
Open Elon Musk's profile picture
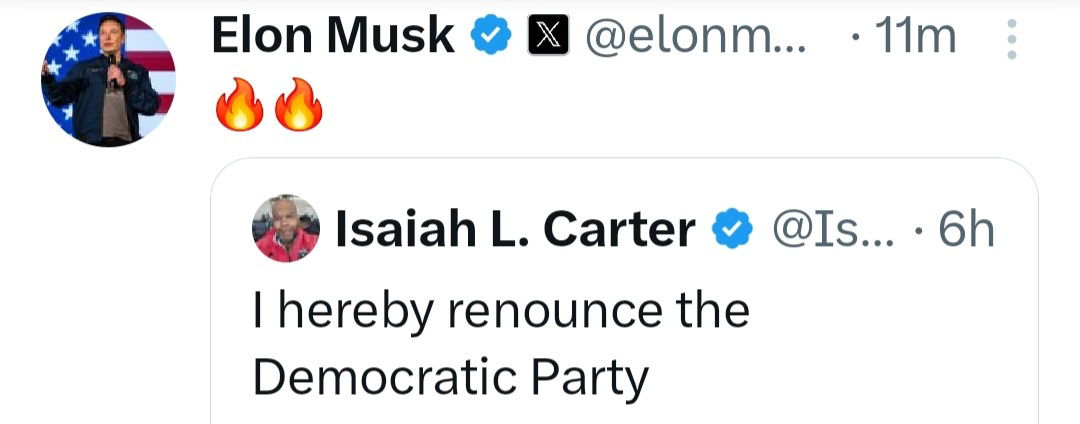(108, 79)
